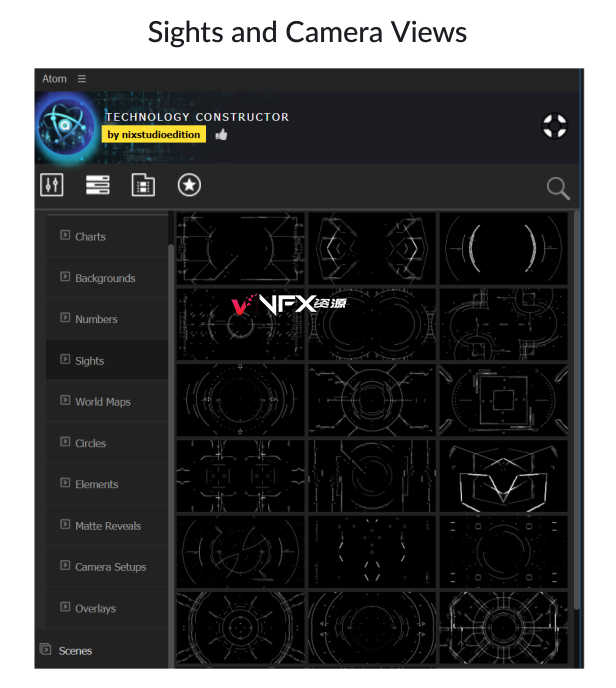Viewport: 616px width, 688px height.
Task: Show favorites with the star icon
Action: (189, 185)
